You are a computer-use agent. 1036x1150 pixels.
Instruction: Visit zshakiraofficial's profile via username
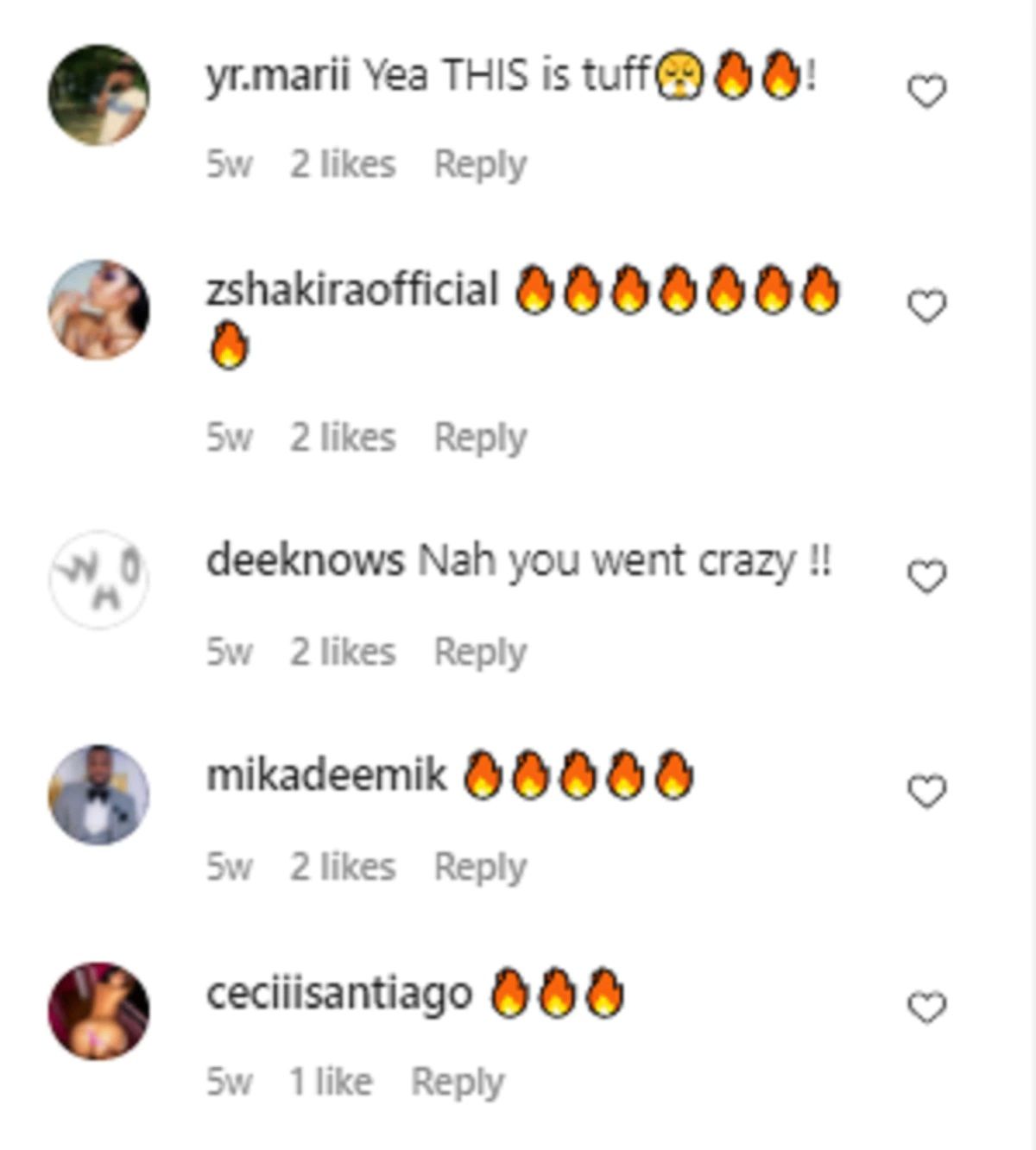pyautogui.click(x=352, y=289)
